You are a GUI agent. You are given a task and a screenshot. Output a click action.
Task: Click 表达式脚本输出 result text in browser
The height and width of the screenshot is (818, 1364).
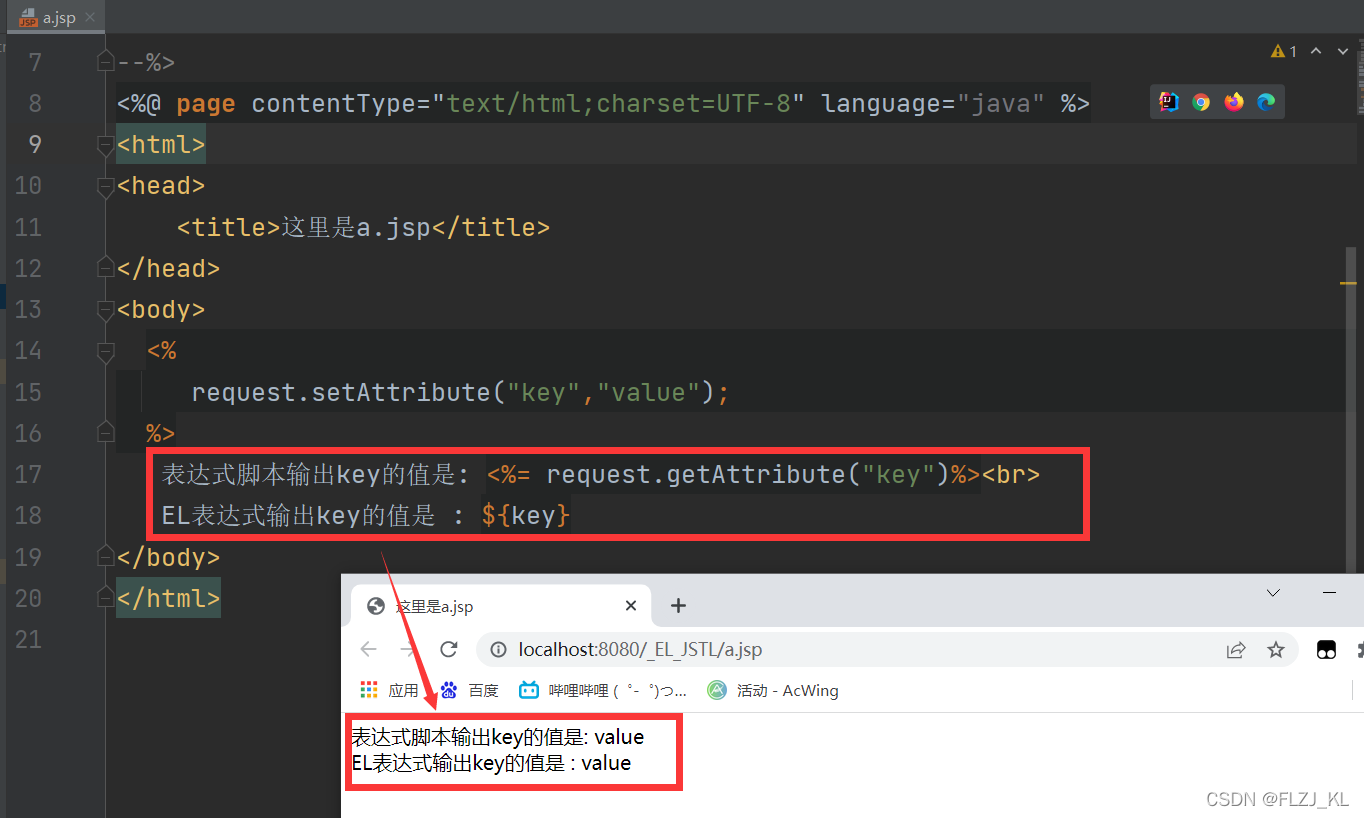coord(497,737)
